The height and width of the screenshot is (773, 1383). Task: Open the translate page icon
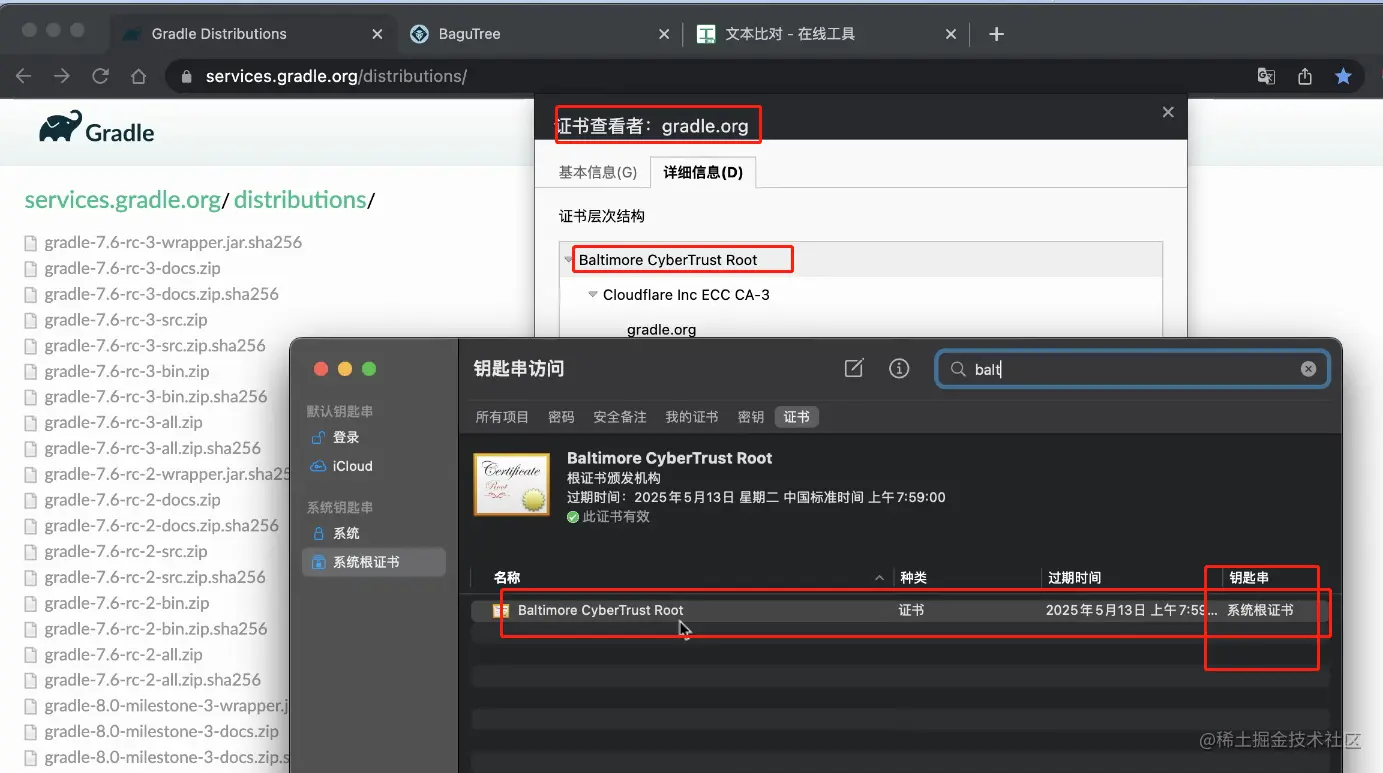coord(1266,76)
